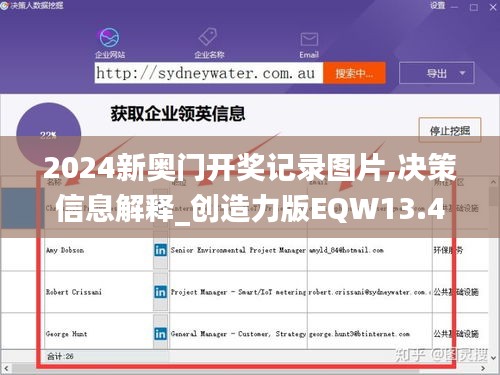Open the 设置 settings menu
The height and width of the screenshot is (375, 500).
click(437, 6)
